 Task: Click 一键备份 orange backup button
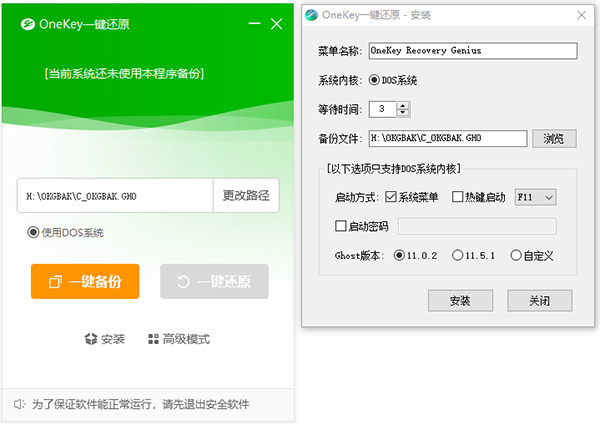85,281
